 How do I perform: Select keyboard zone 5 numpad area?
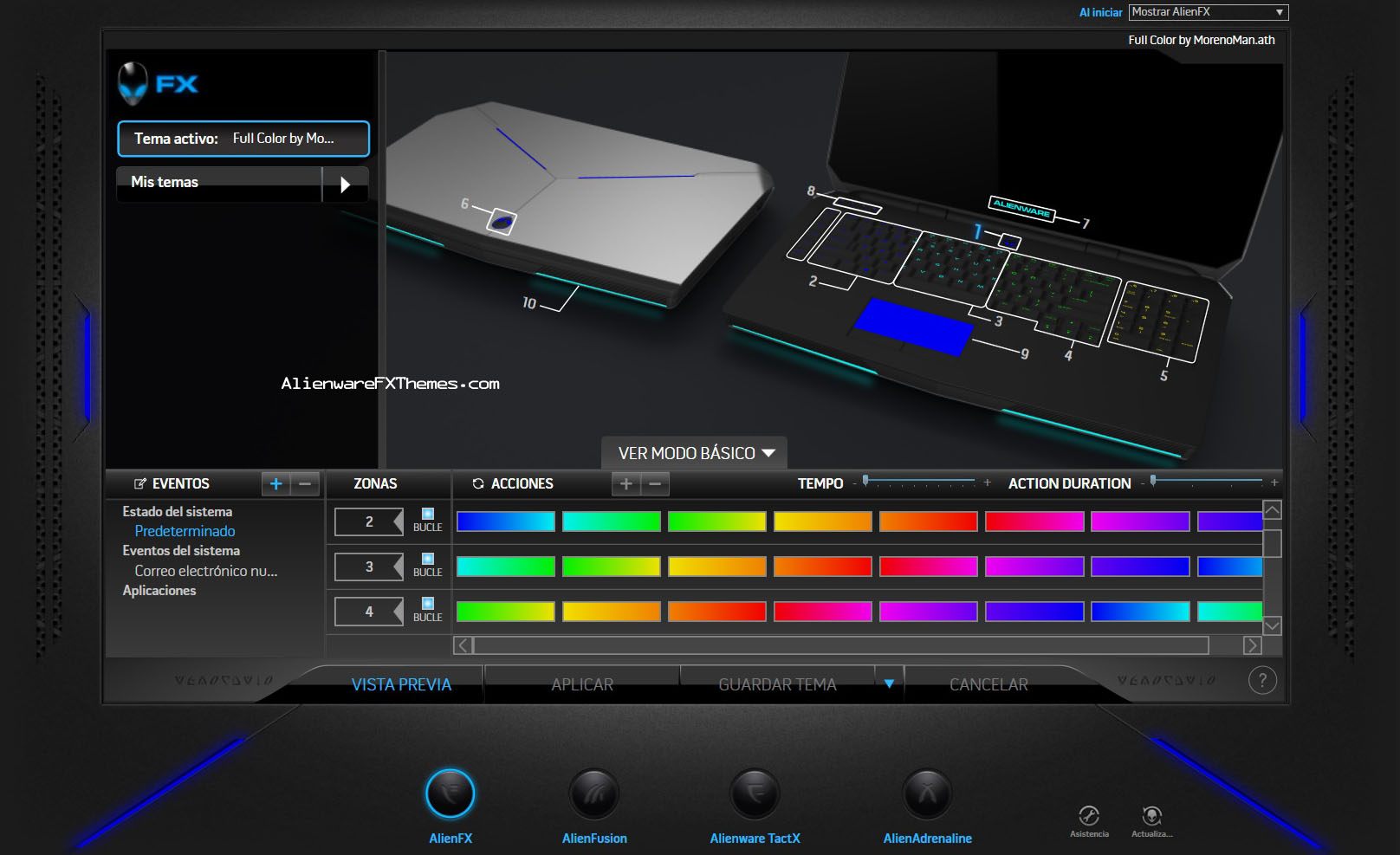coord(1157,320)
